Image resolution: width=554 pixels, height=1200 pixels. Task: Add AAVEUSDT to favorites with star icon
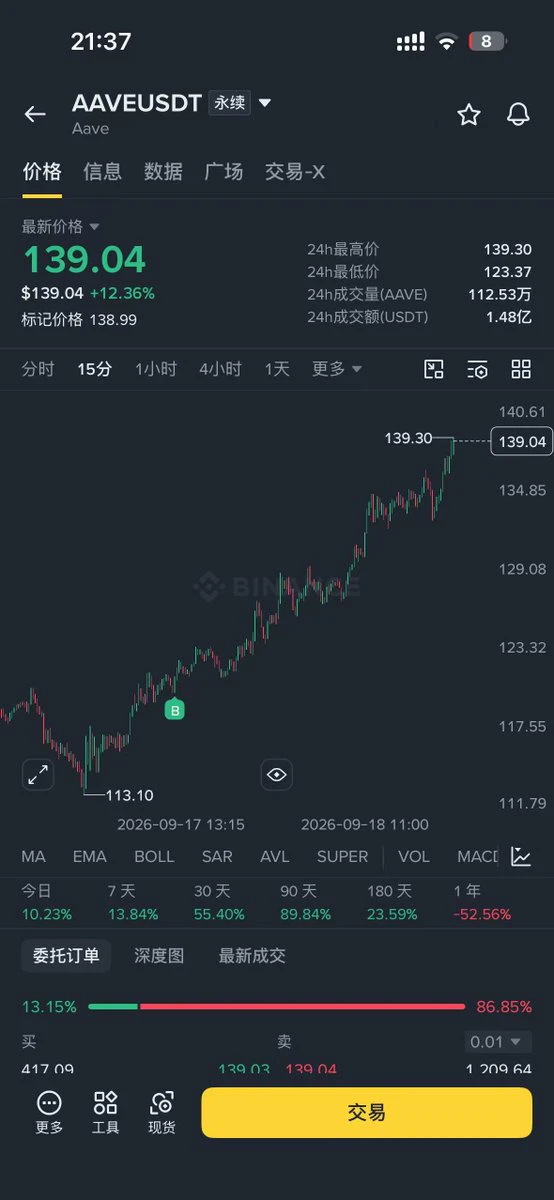pos(468,114)
